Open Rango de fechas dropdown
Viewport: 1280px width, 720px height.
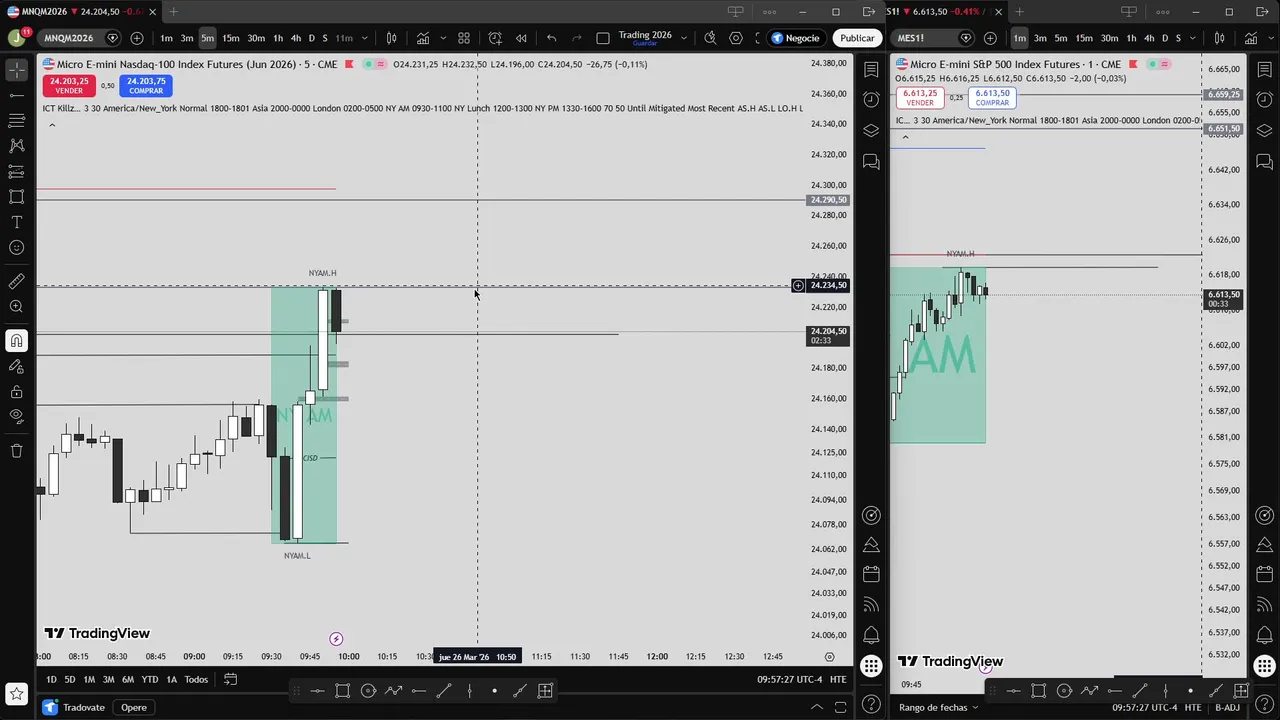pyautogui.click(x=939, y=707)
